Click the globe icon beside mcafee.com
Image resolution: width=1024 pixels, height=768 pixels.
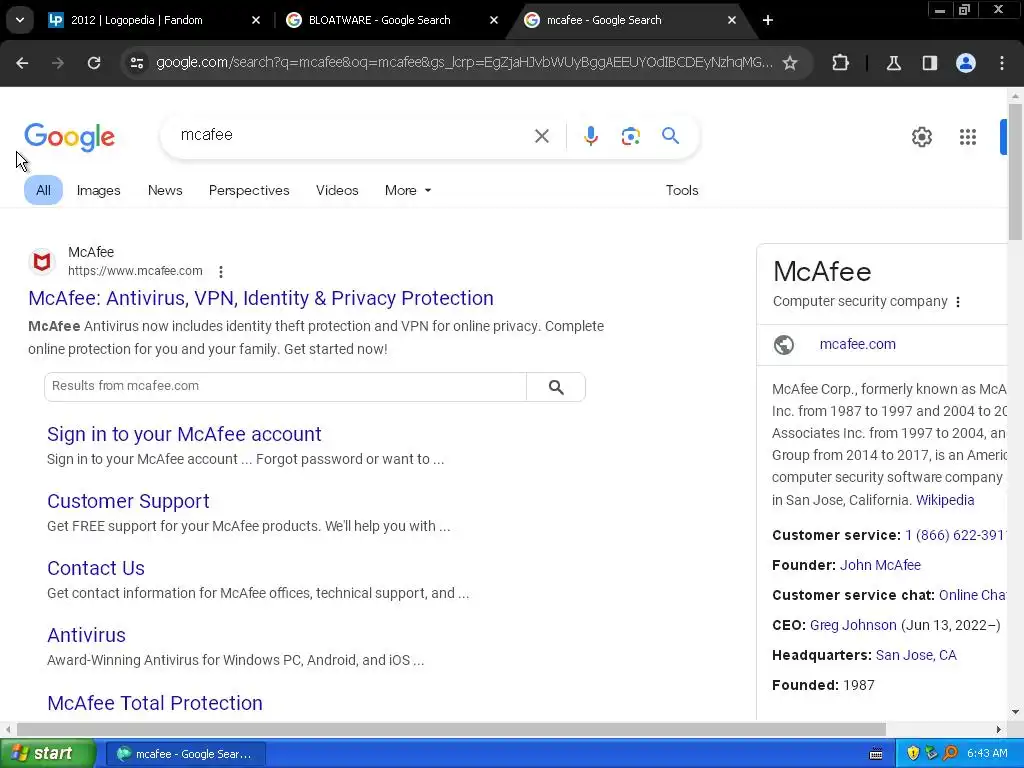coord(784,344)
